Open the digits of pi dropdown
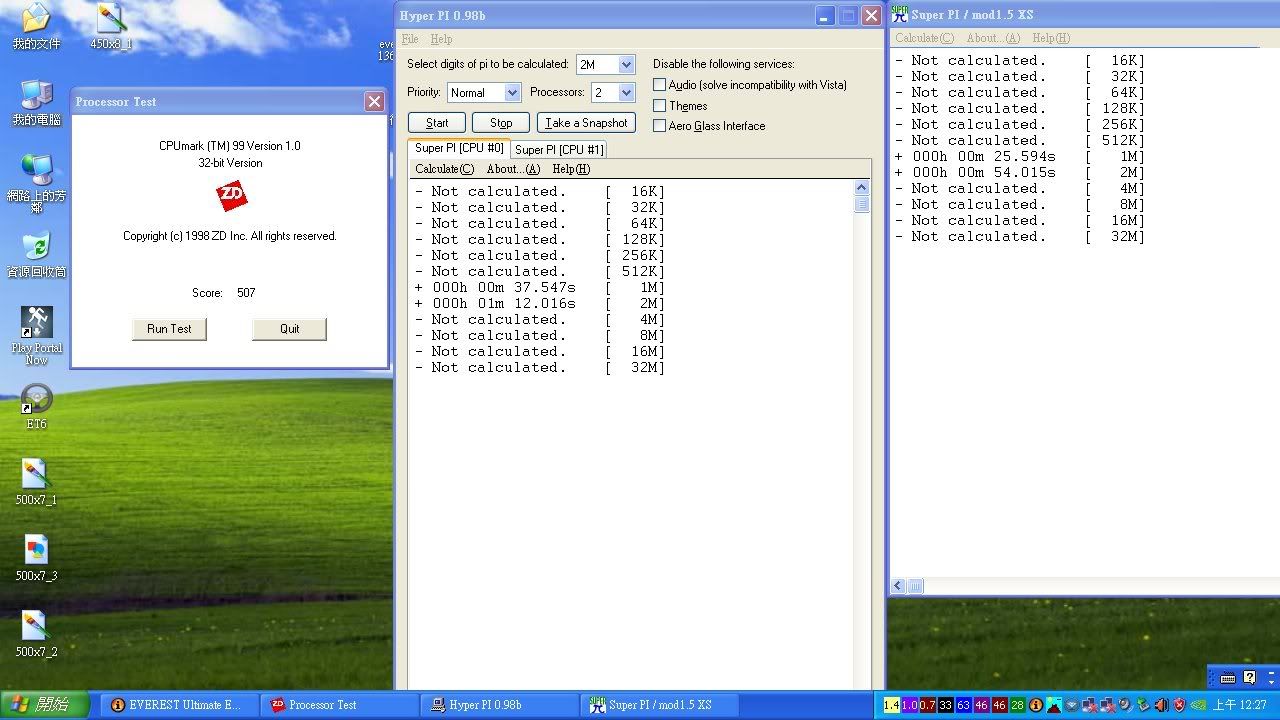1280x720 pixels. 626,64
